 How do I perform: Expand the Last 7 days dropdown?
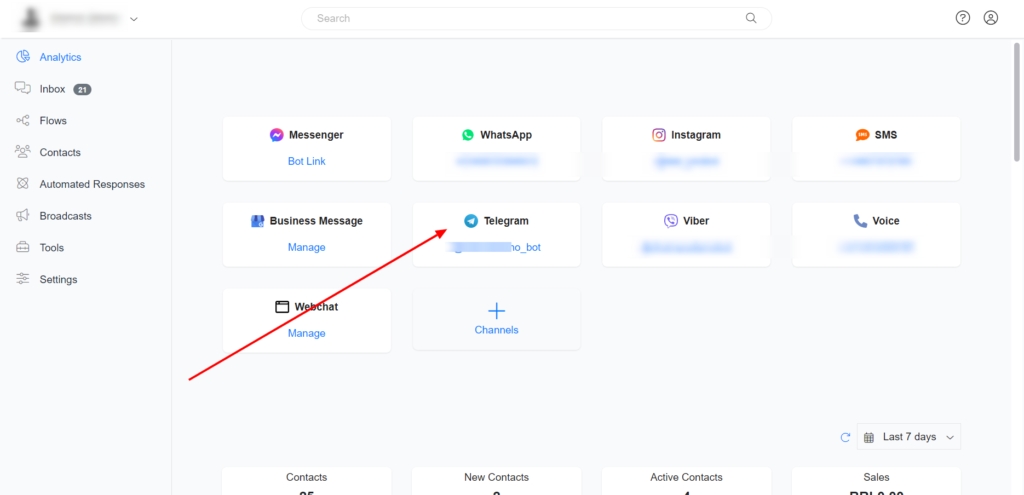[x=909, y=437]
